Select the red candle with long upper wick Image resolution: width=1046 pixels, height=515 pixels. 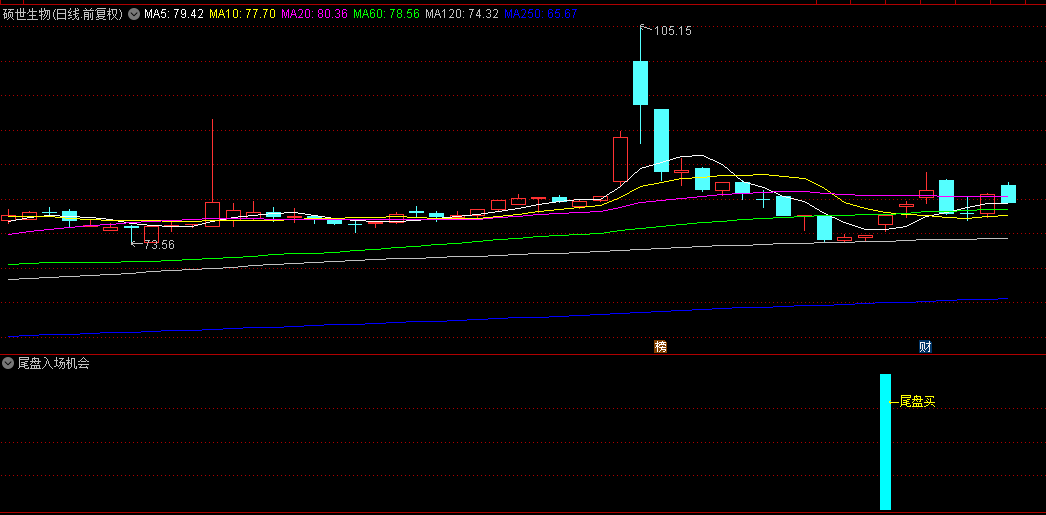[x=212, y=173]
